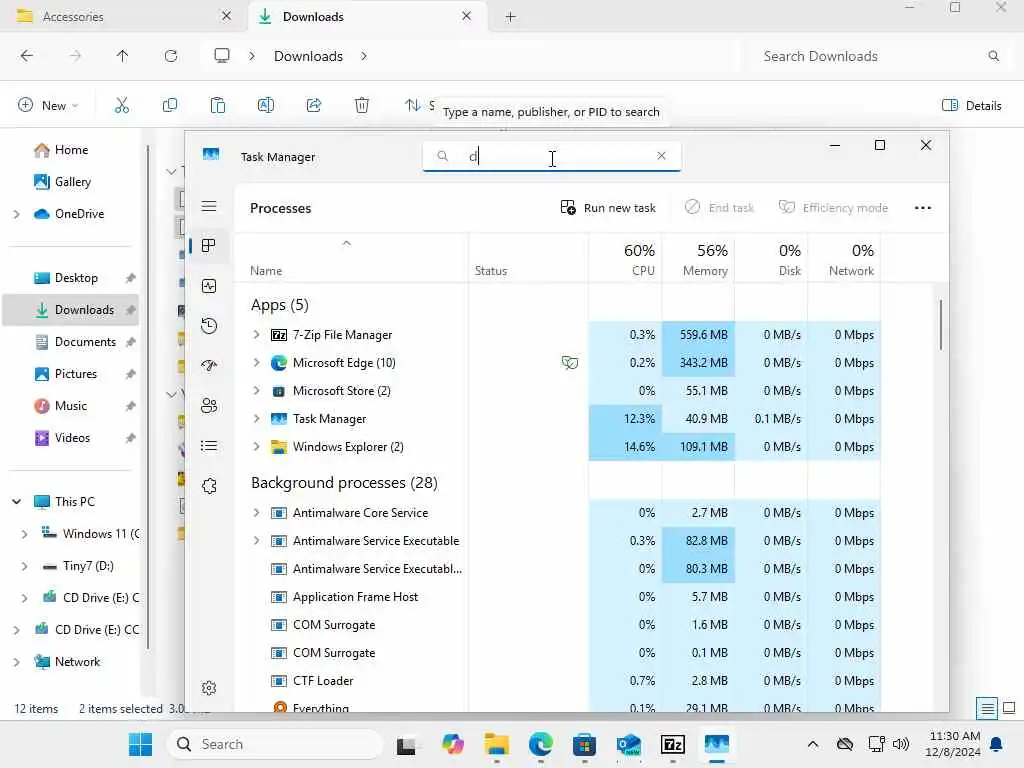Open Microsoft Edge from taskbar

click(541, 744)
